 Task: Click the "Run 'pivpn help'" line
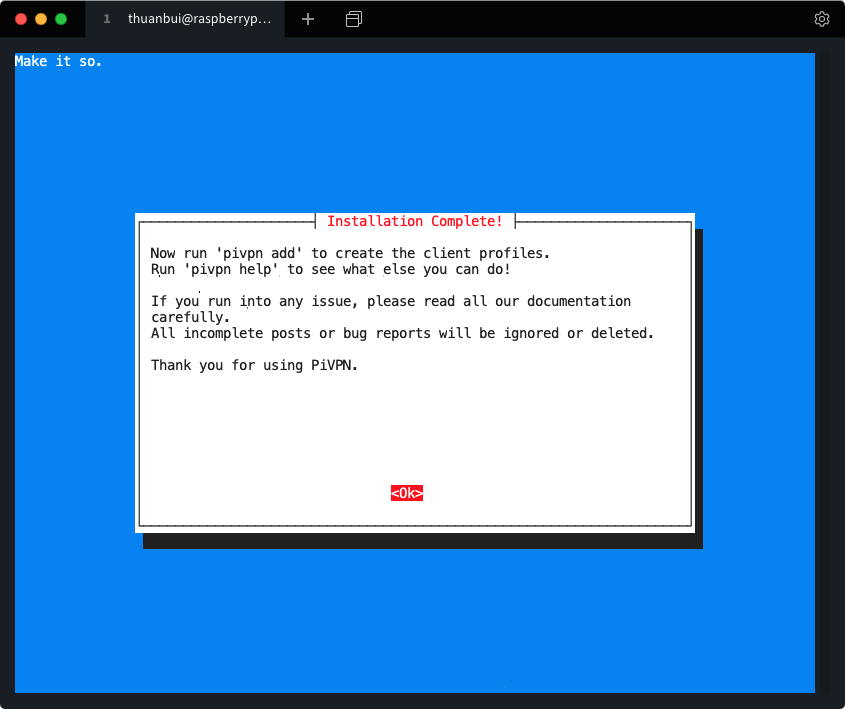pos(330,270)
